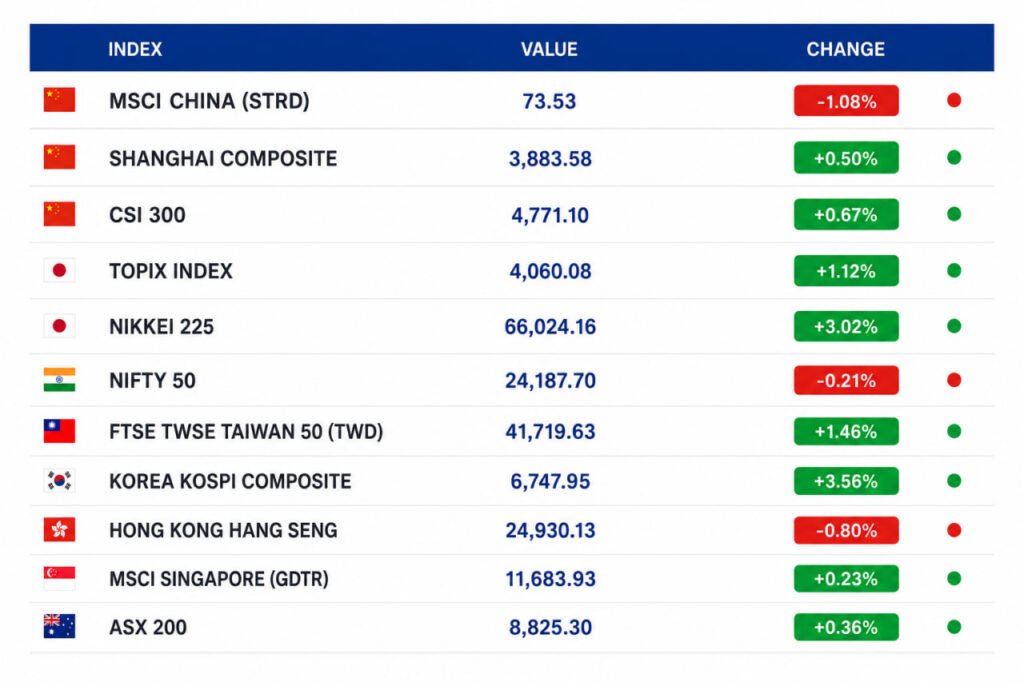Click the green dot for MSCI Singapore
The width and height of the screenshot is (1024, 682).
[x=954, y=578]
